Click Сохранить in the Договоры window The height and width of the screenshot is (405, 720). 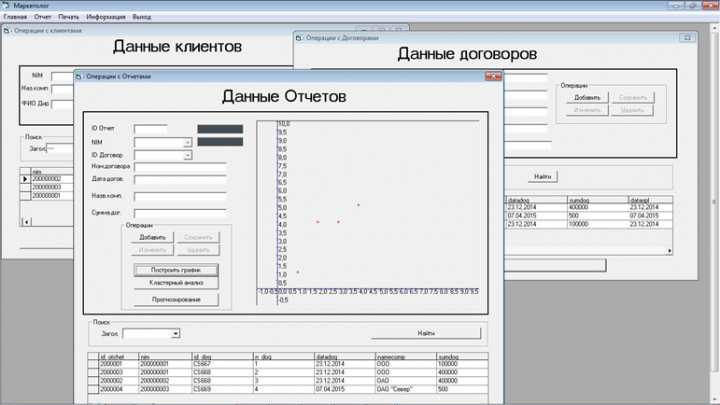(632, 97)
